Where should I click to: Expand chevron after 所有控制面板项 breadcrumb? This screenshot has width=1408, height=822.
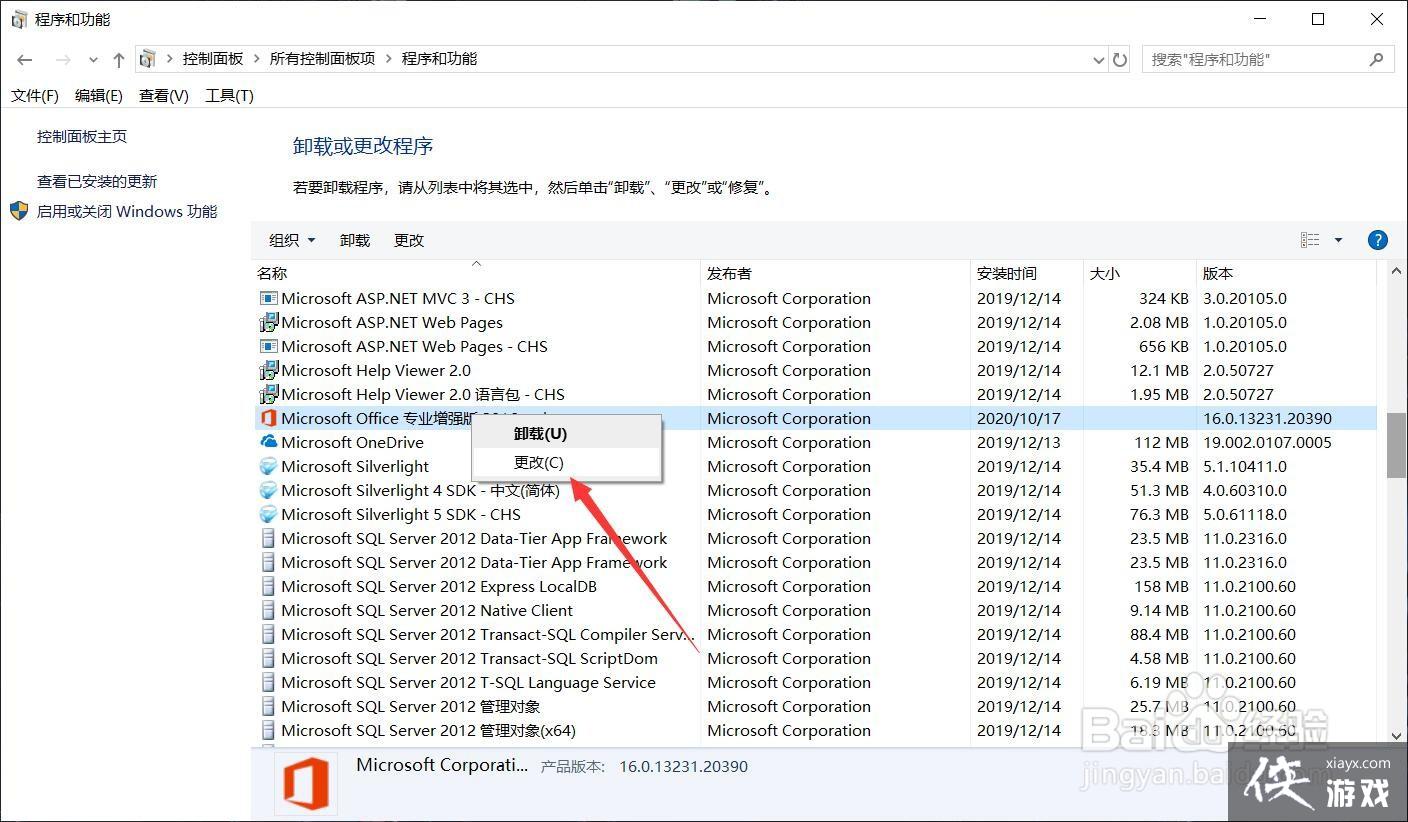389,59
